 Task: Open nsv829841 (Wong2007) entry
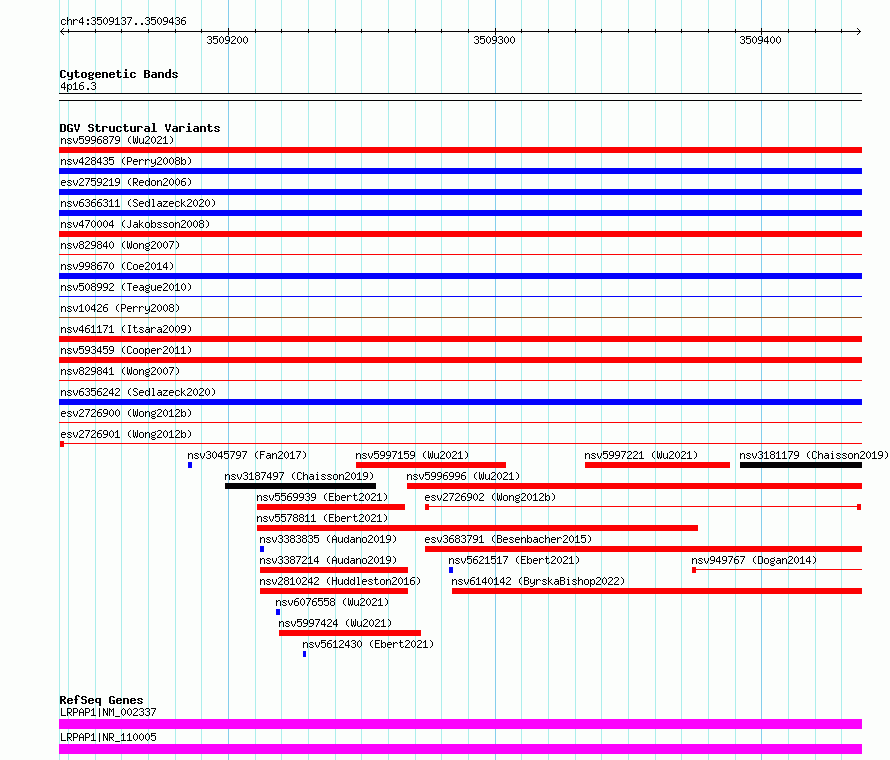pos(120,371)
